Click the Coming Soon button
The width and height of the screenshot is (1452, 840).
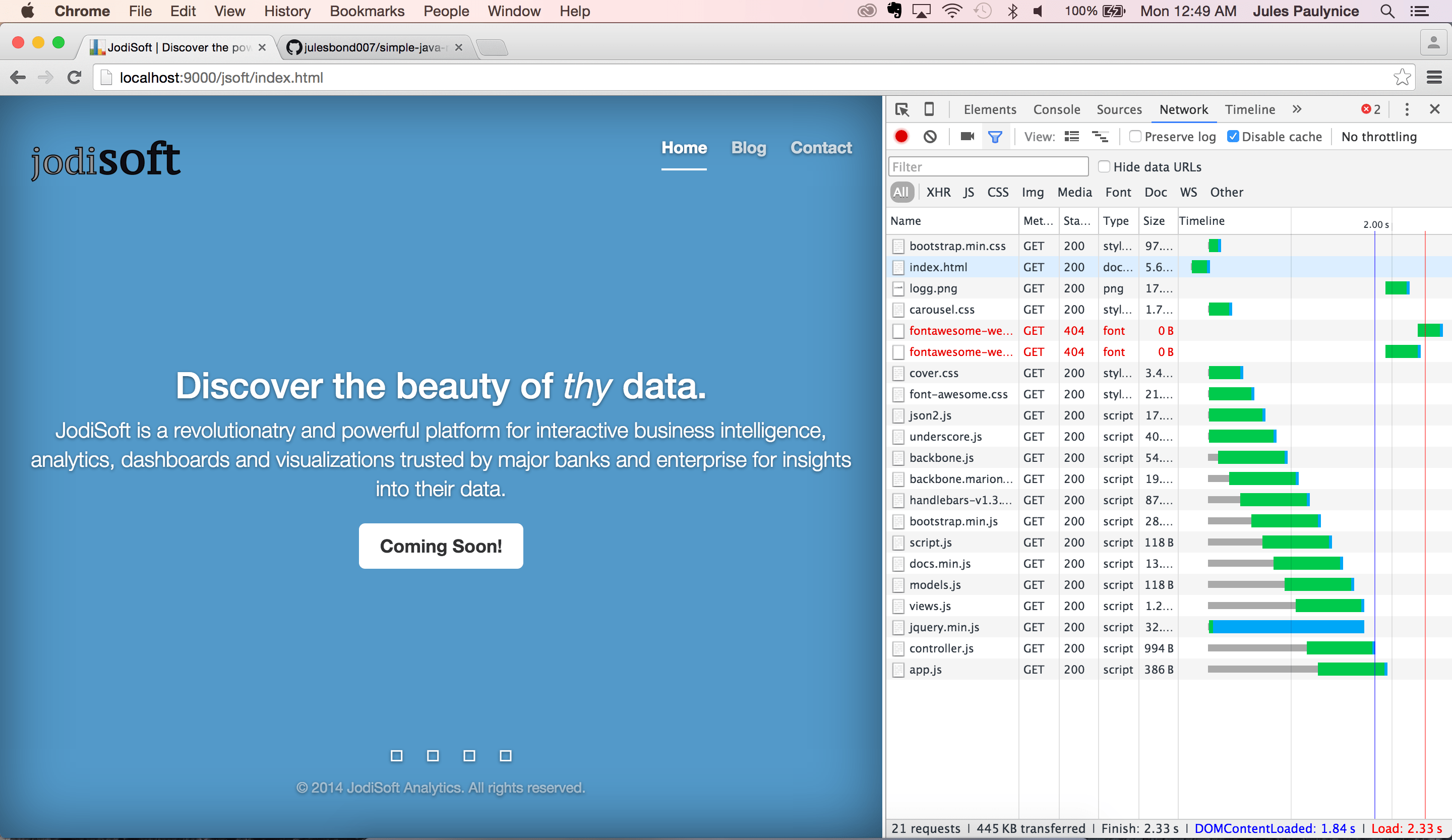(441, 546)
